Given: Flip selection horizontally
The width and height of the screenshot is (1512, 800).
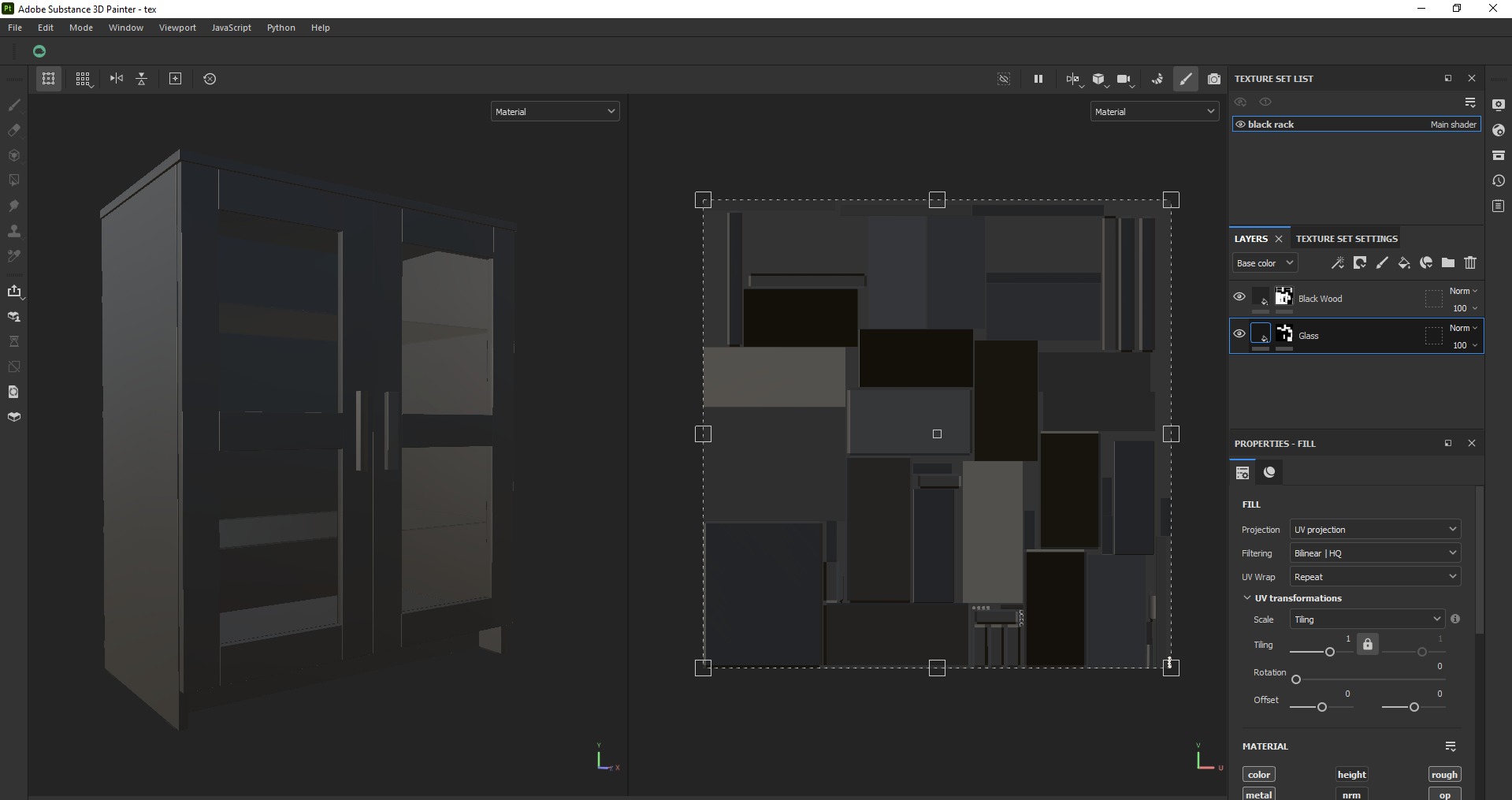Looking at the screenshot, I should pyautogui.click(x=117, y=79).
